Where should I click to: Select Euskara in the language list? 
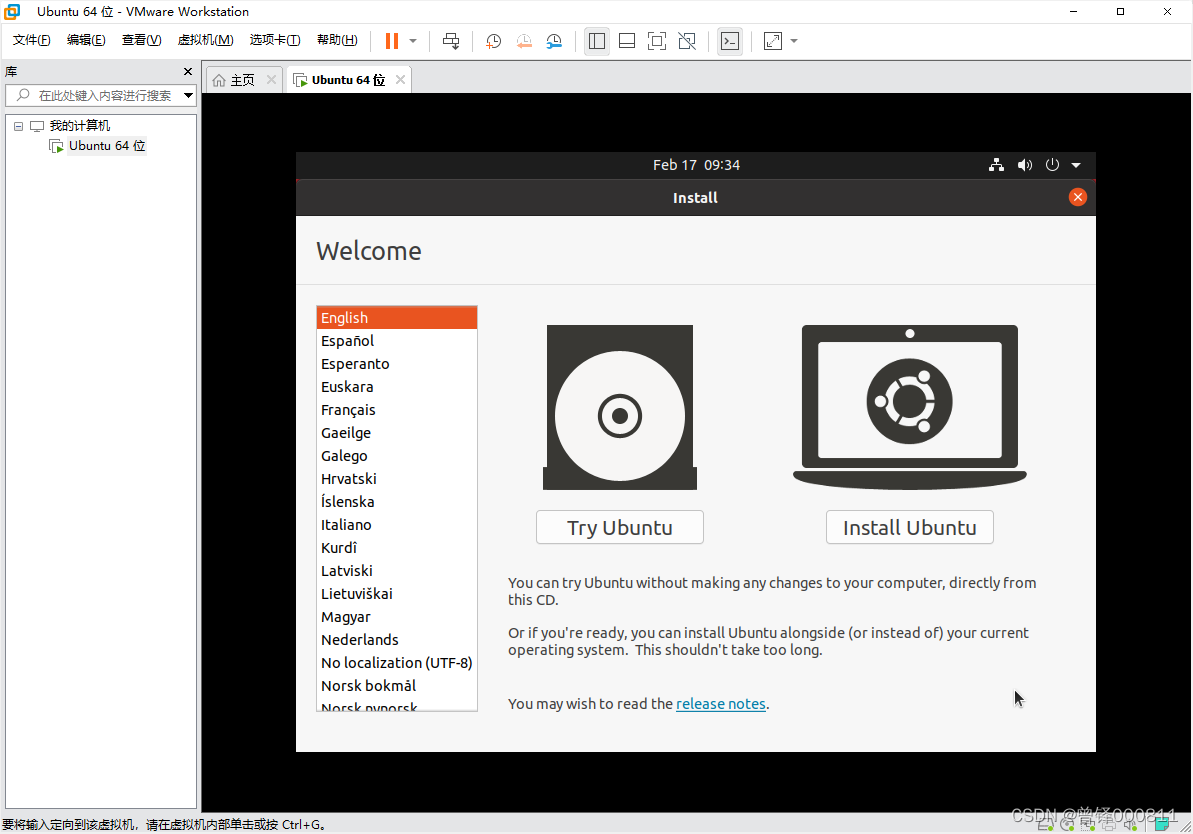coord(396,387)
